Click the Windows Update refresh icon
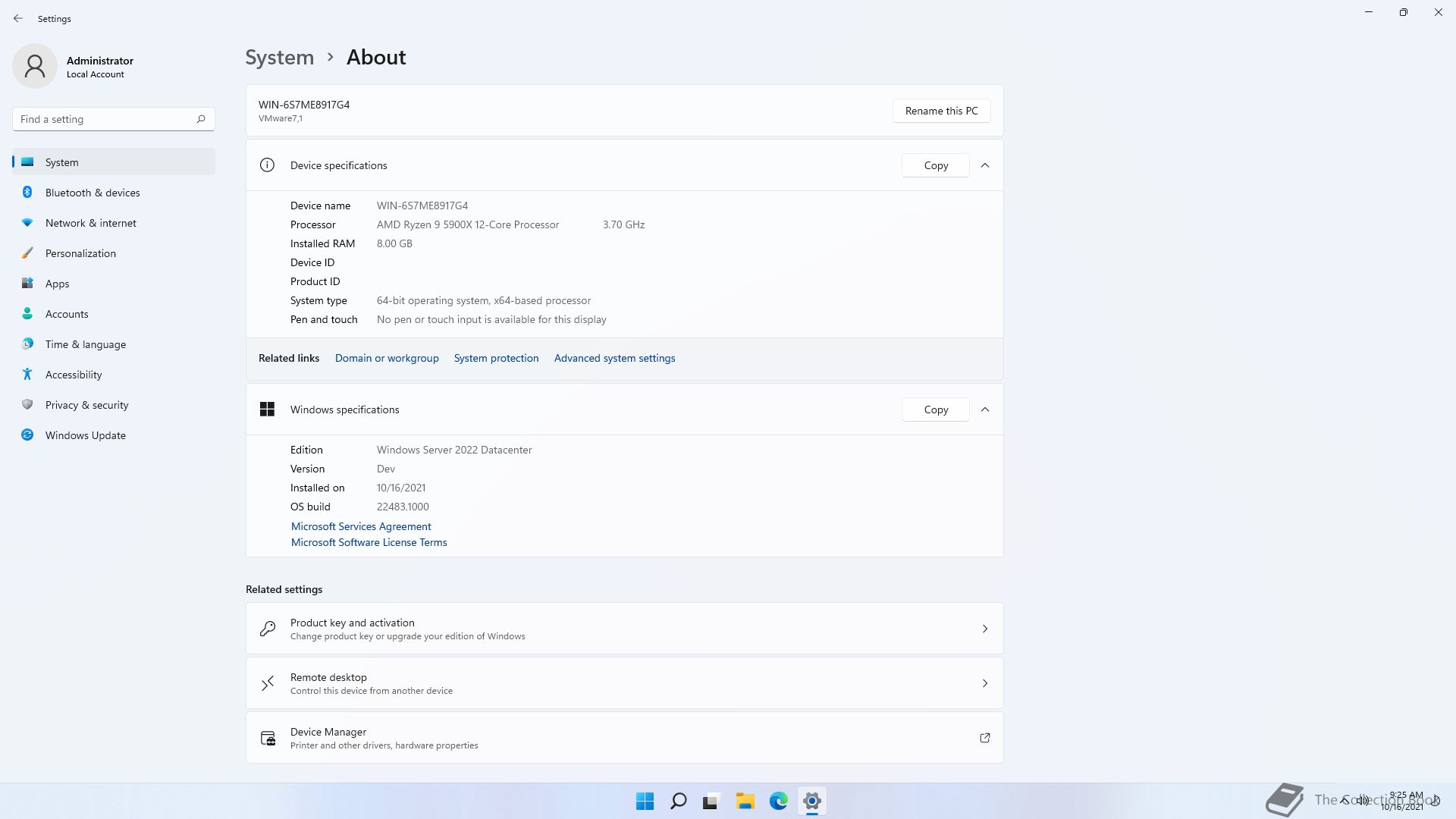The image size is (1456, 819). (x=27, y=435)
